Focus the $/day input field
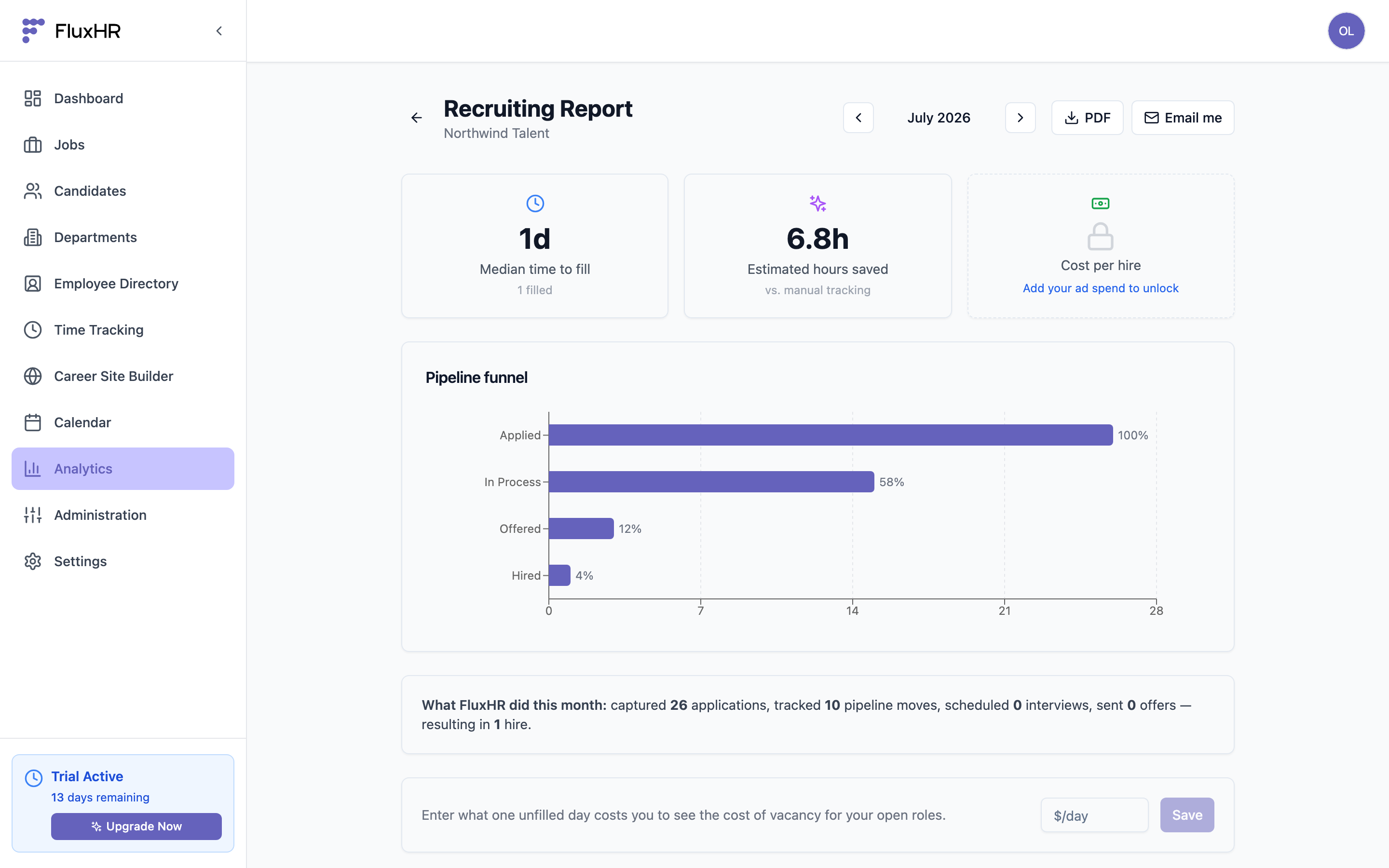Image resolution: width=1389 pixels, height=868 pixels. (1094, 815)
